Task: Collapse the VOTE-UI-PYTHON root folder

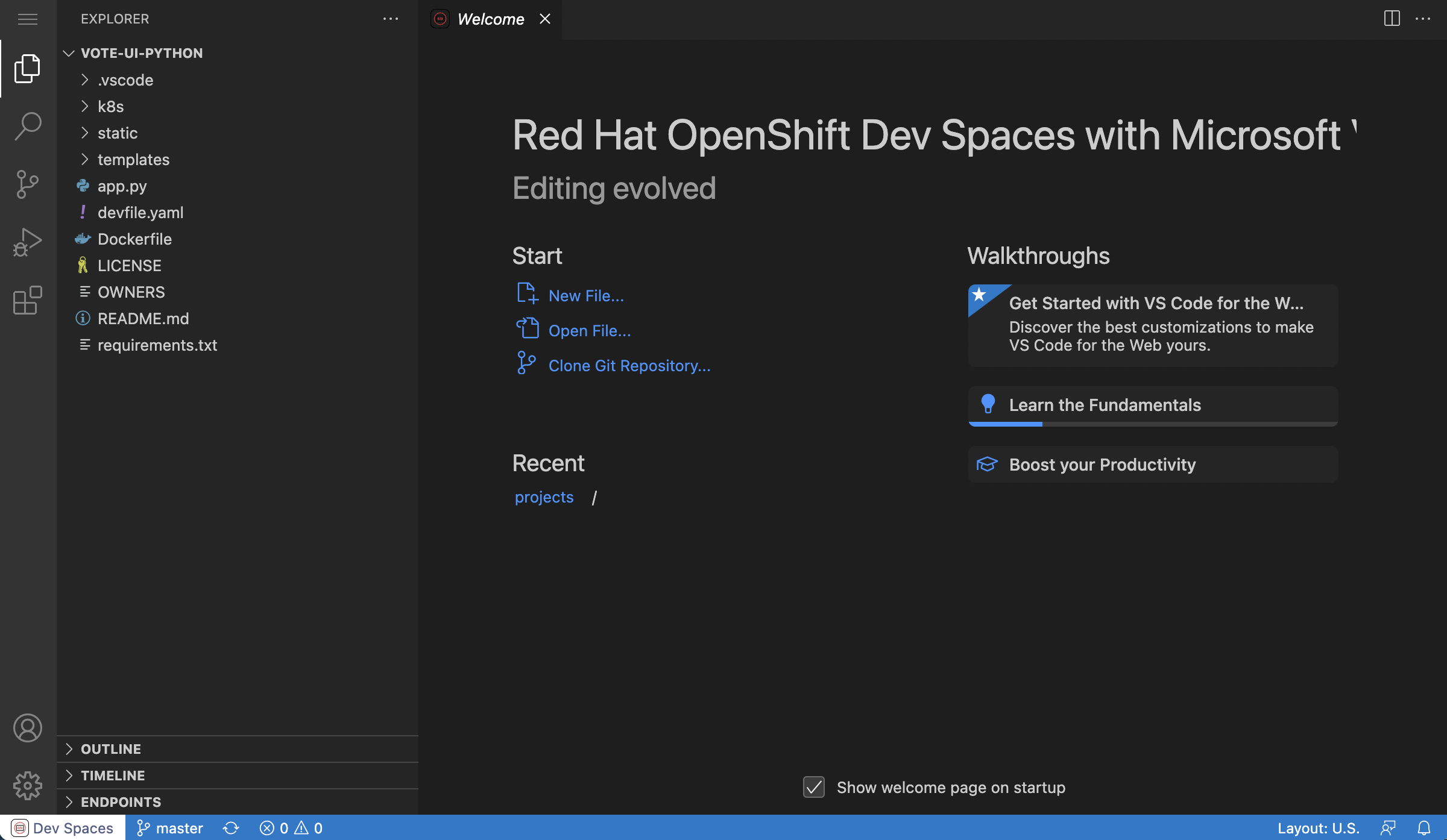Action: point(238,53)
